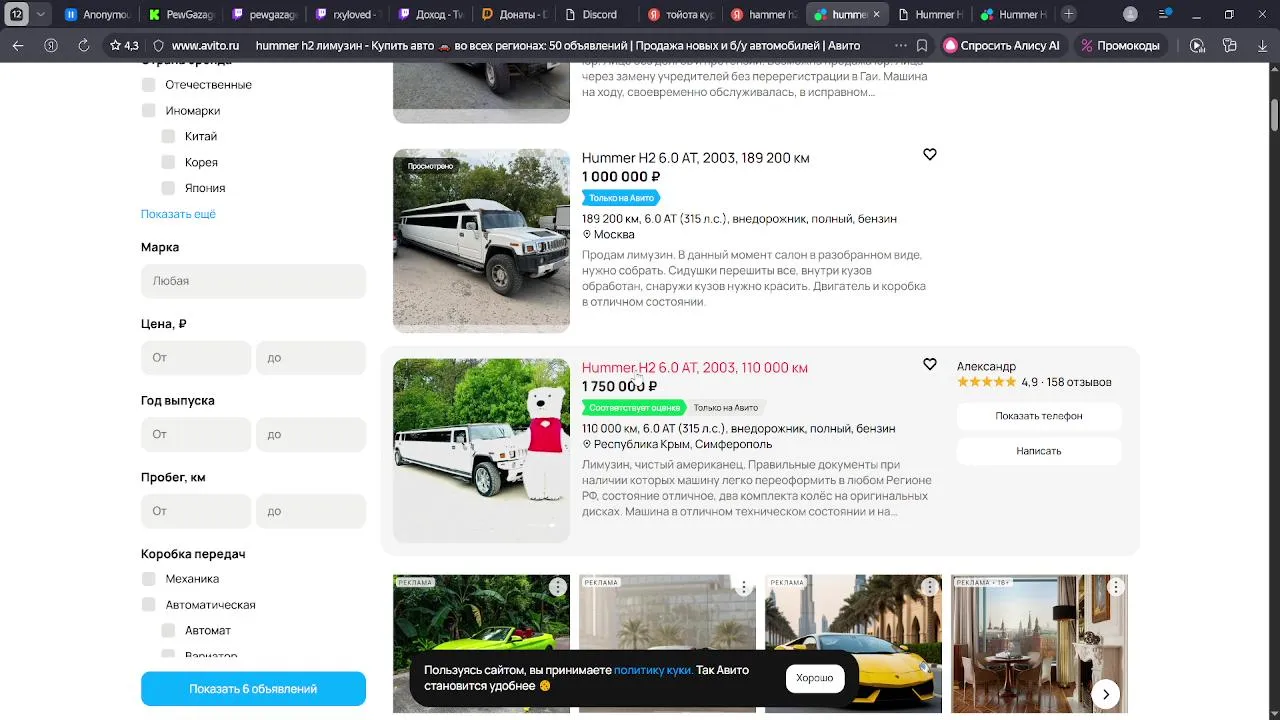The width and height of the screenshot is (1280, 720).
Task: Switch to the тойота tab
Action: pyautogui.click(x=680, y=15)
